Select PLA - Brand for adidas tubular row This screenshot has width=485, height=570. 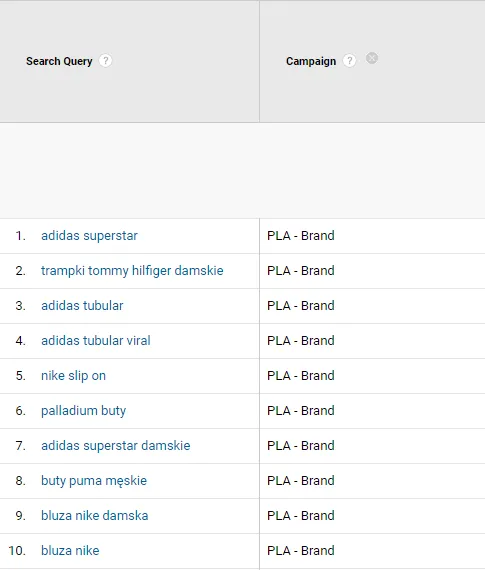pyautogui.click(x=301, y=305)
